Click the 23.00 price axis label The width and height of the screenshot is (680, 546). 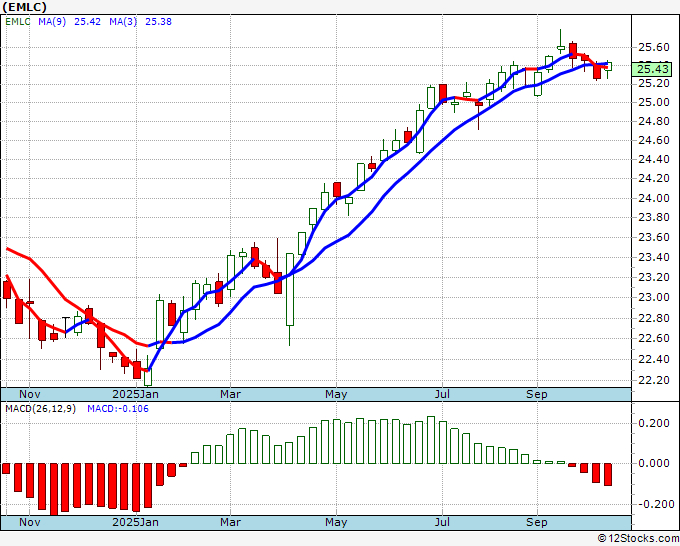[653, 298]
